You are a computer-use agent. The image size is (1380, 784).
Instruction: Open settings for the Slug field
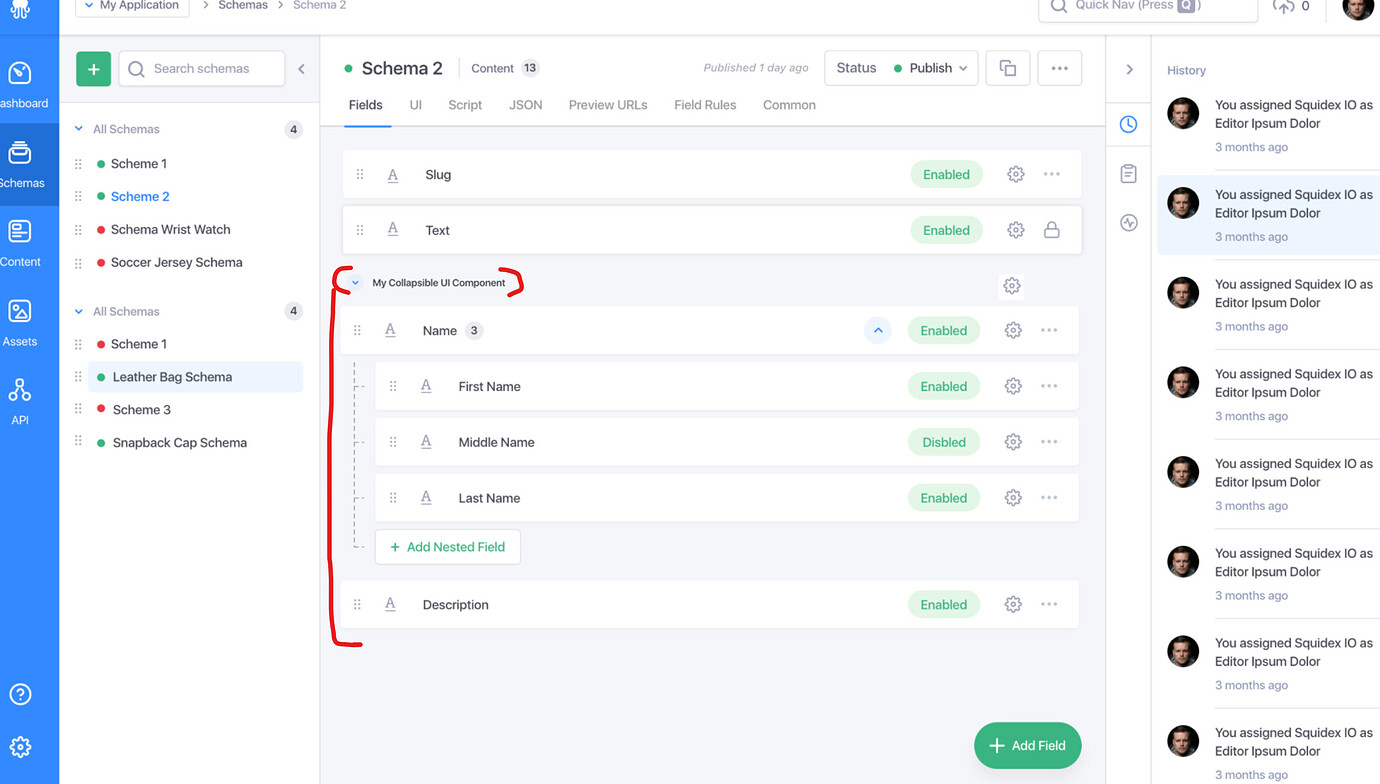(1015, 173)
